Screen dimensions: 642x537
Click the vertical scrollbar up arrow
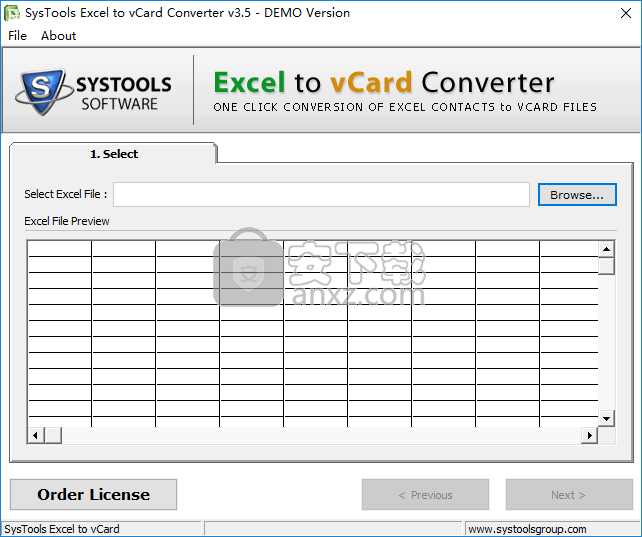pyautogui.click(x=606, y=249)
